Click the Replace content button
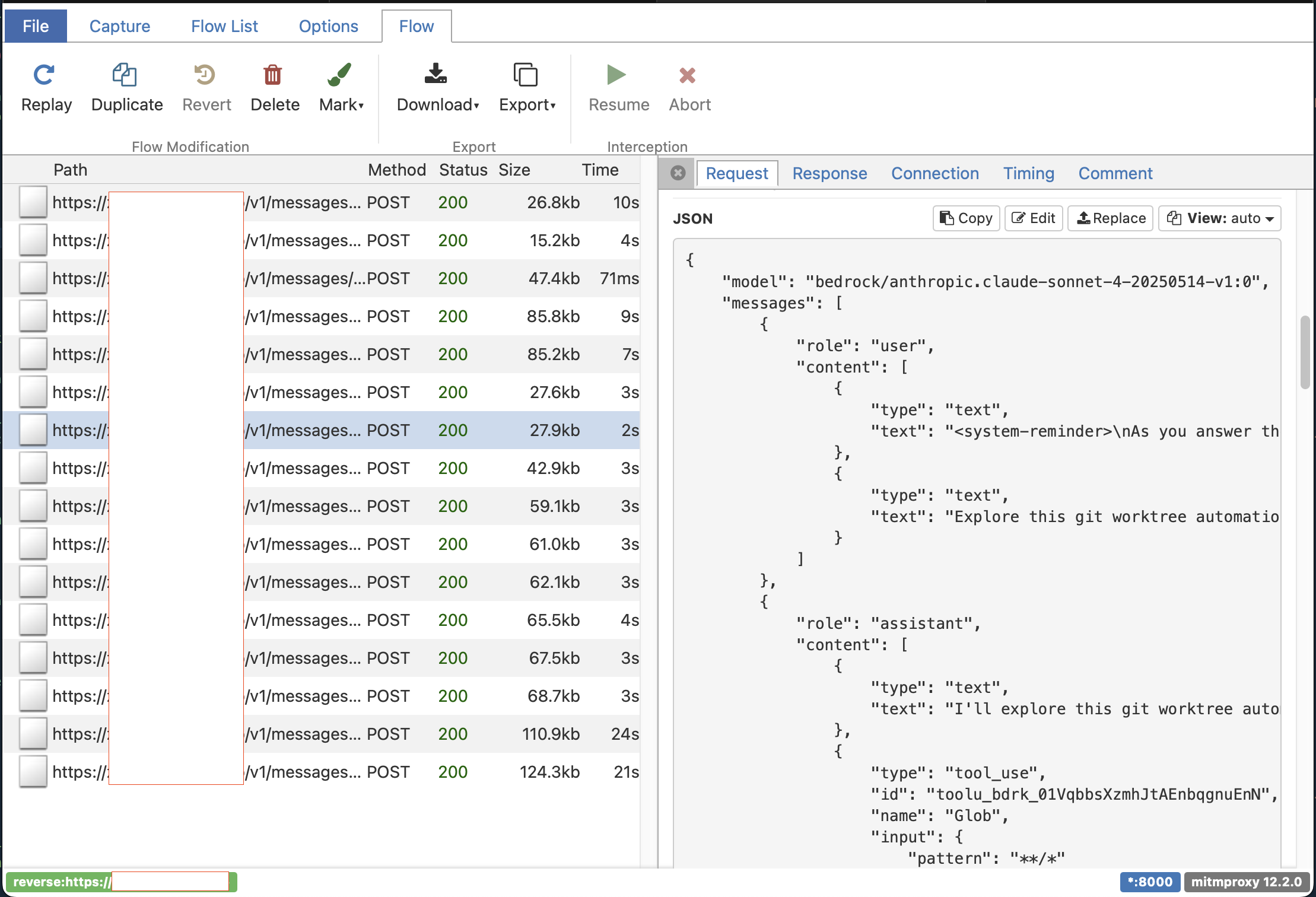This screenshot has width=1316, height=897. pos(1111,218)
